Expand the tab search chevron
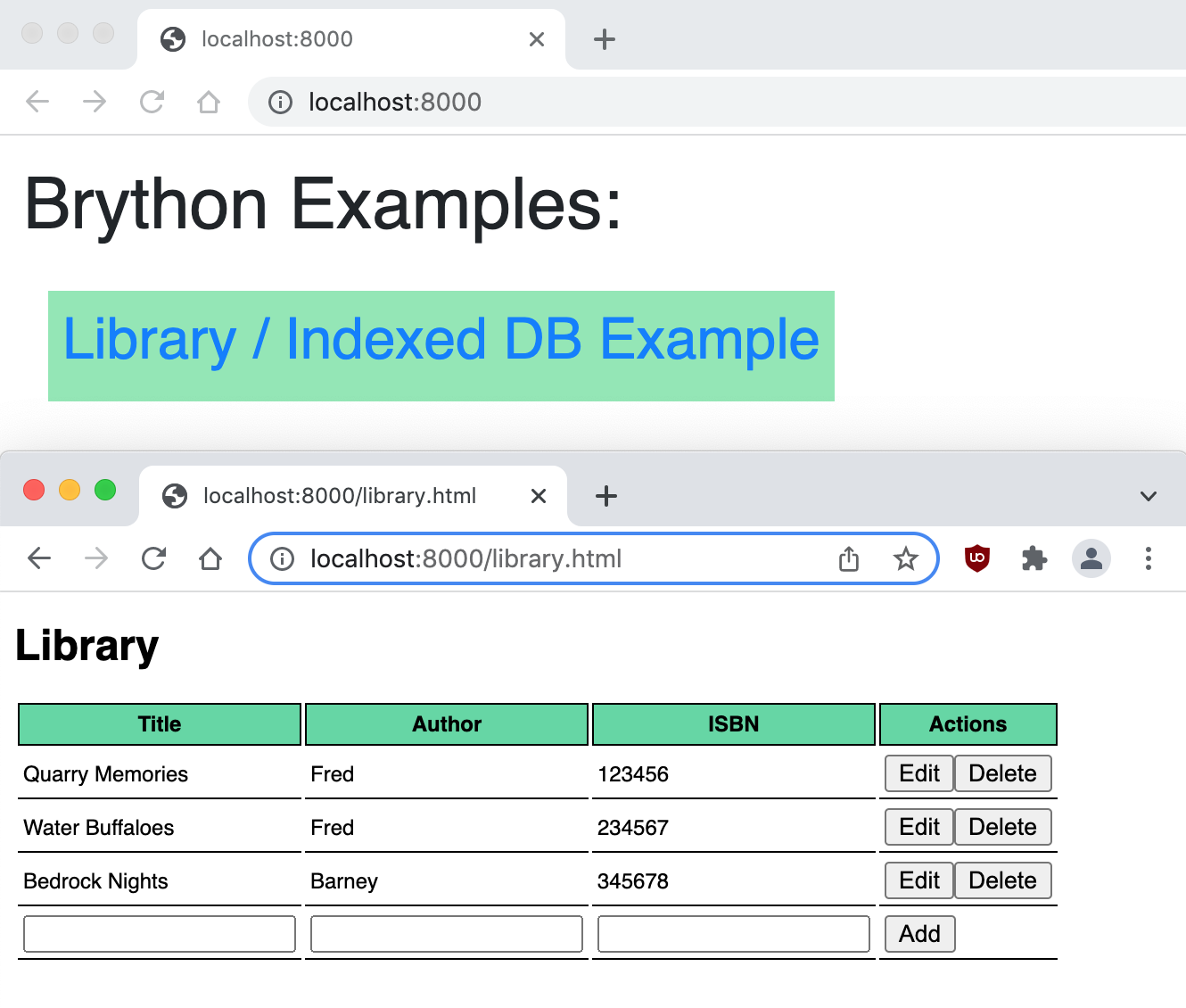This screenshot has height=1008, width=1186. pos(1149,496)
